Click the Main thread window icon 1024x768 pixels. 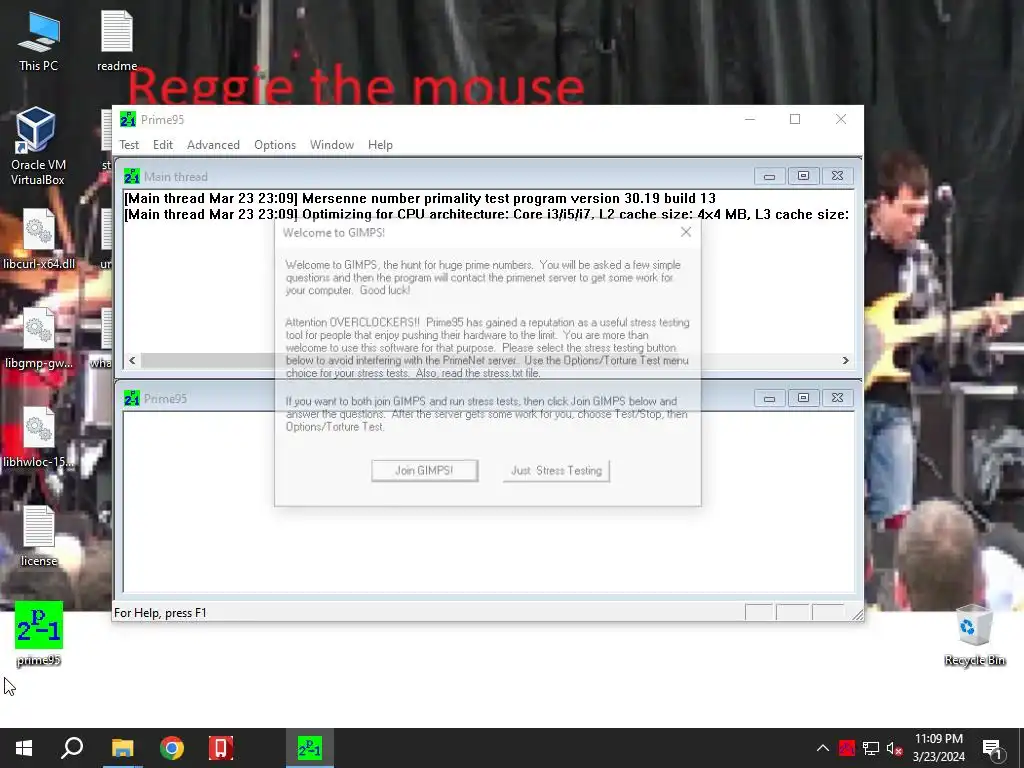tap(132, 176)
